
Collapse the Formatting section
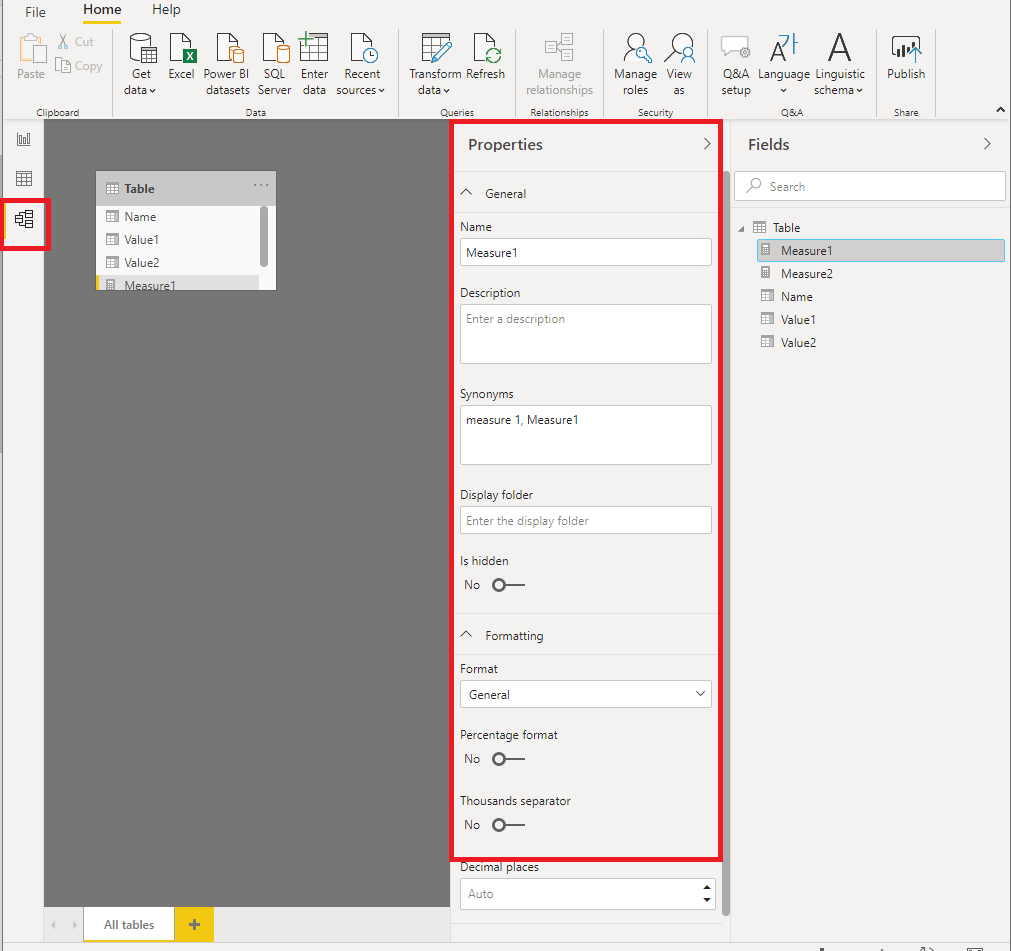(466, 635)
